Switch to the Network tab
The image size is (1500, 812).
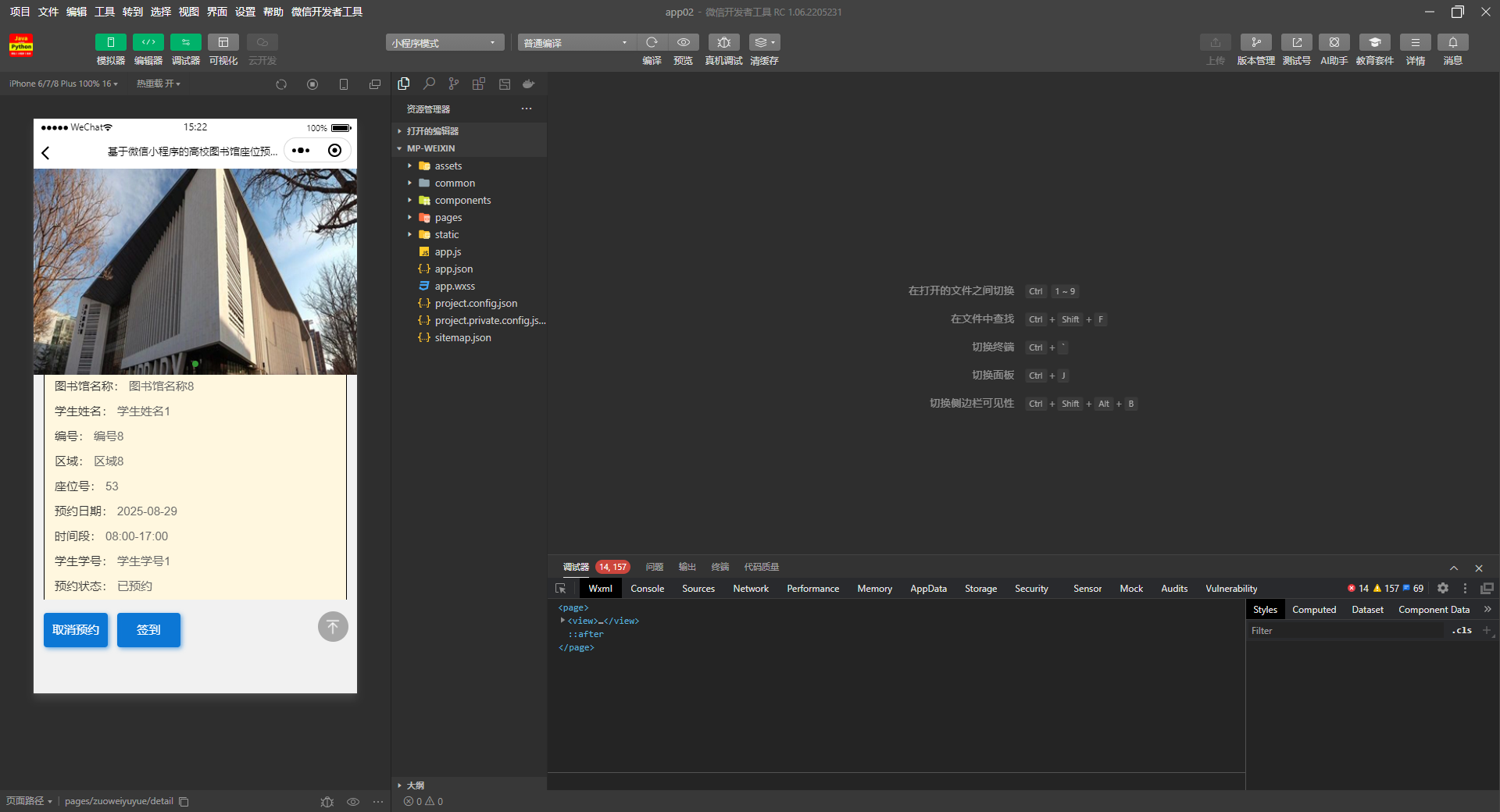click(x=751, y=589)
